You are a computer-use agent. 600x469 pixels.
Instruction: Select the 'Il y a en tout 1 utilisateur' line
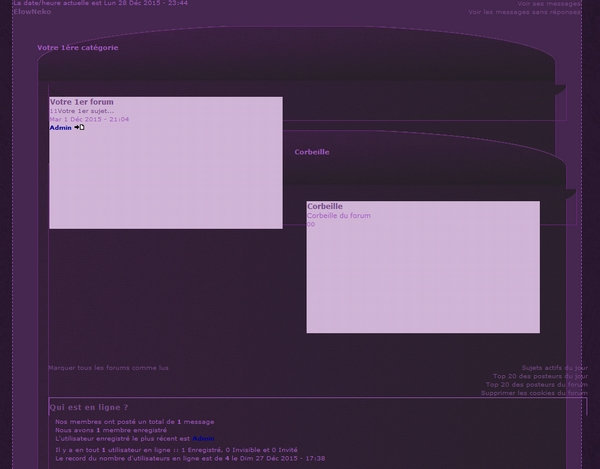176,450
